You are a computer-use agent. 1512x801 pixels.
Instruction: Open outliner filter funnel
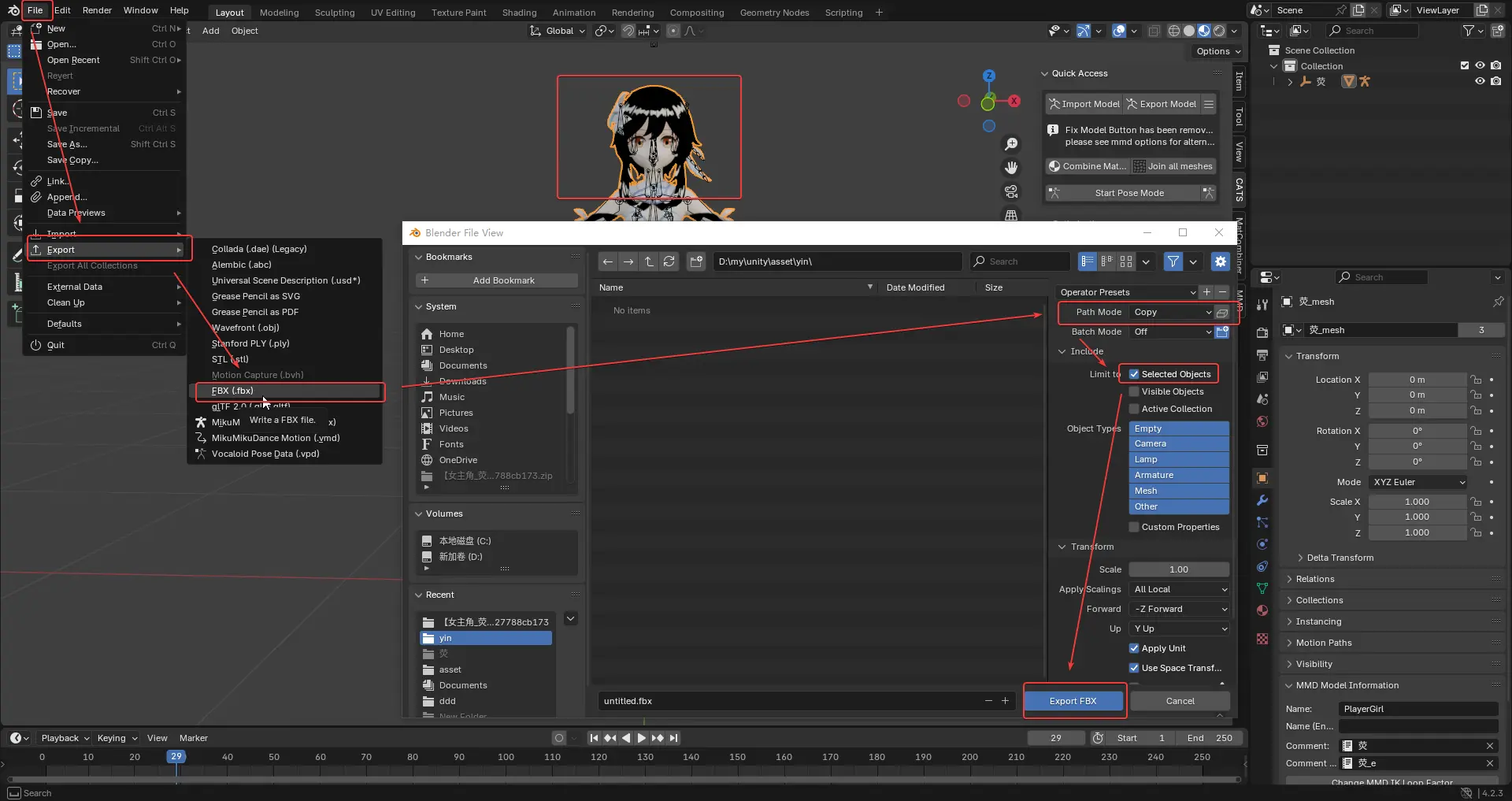[1468, 31]
